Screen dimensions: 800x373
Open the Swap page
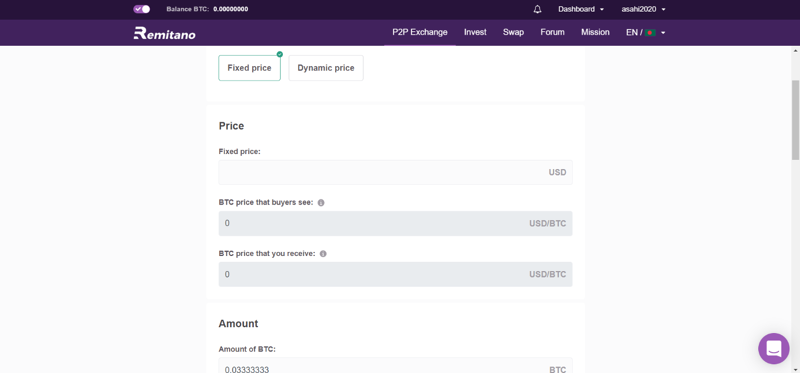click(x=513, y=32)
